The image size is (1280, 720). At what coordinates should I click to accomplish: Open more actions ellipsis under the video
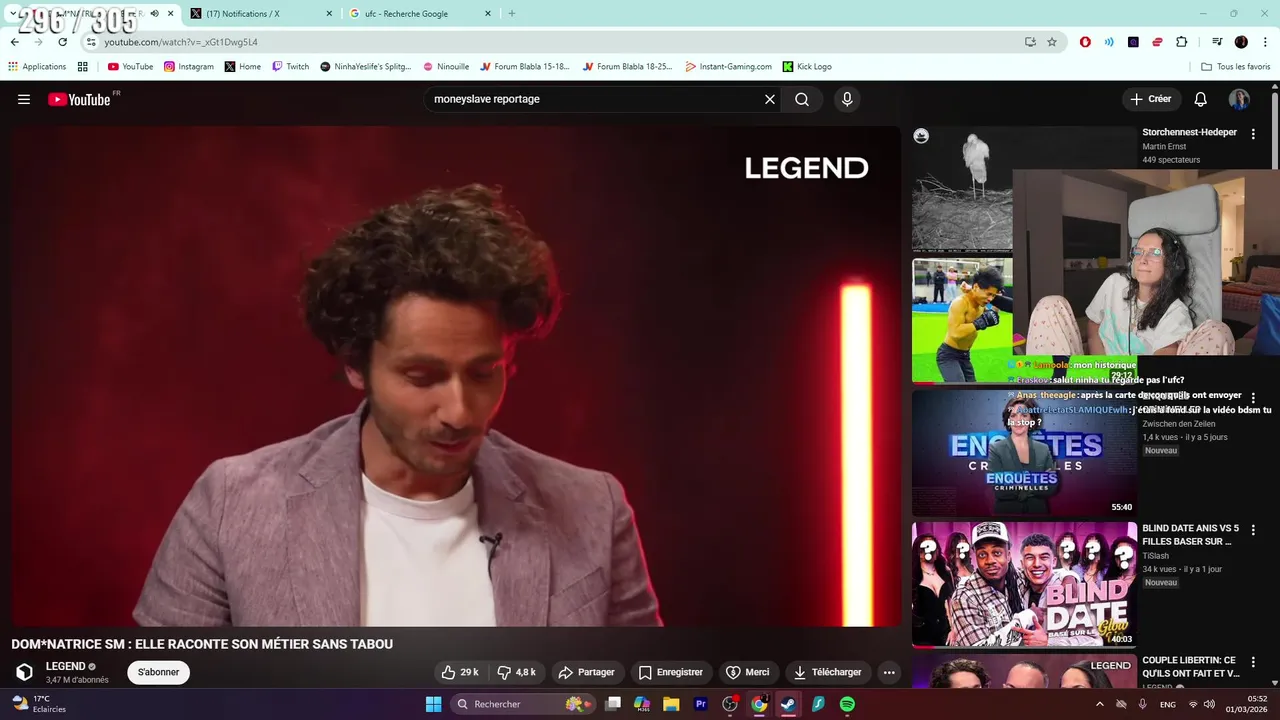[x=889, y=672]
